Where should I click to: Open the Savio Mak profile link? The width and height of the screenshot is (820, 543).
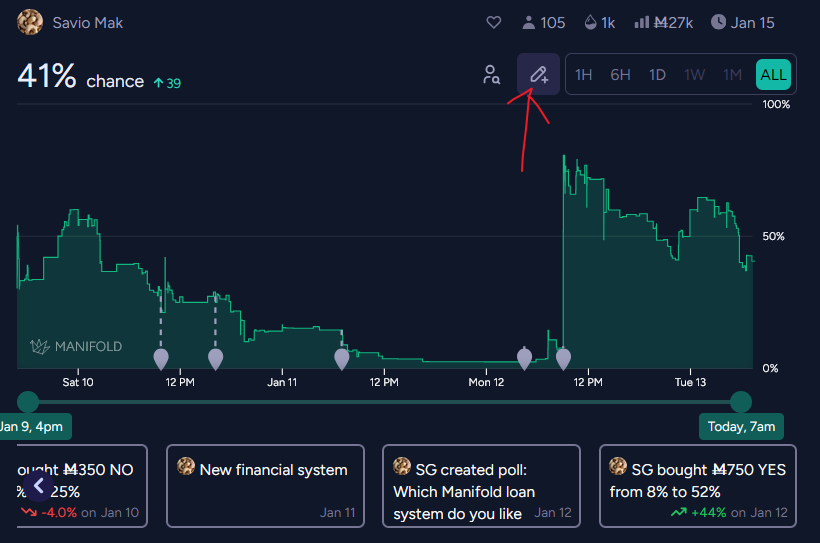pyautogui.click(x=89, y=22)
